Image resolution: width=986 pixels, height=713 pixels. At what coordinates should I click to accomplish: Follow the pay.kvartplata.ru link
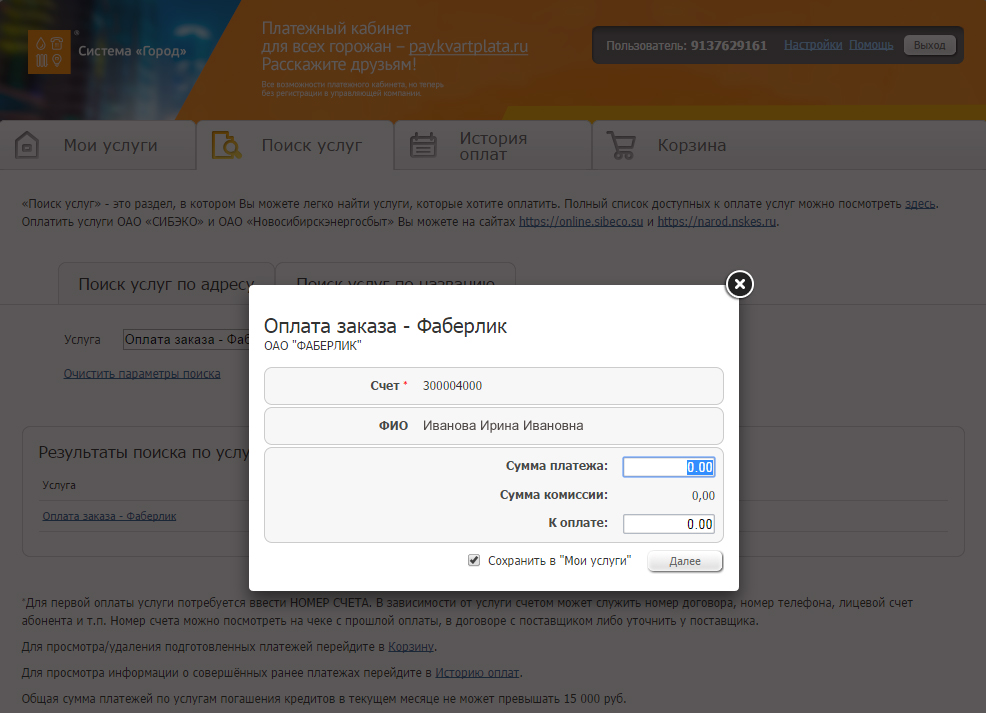click(468, 47)
